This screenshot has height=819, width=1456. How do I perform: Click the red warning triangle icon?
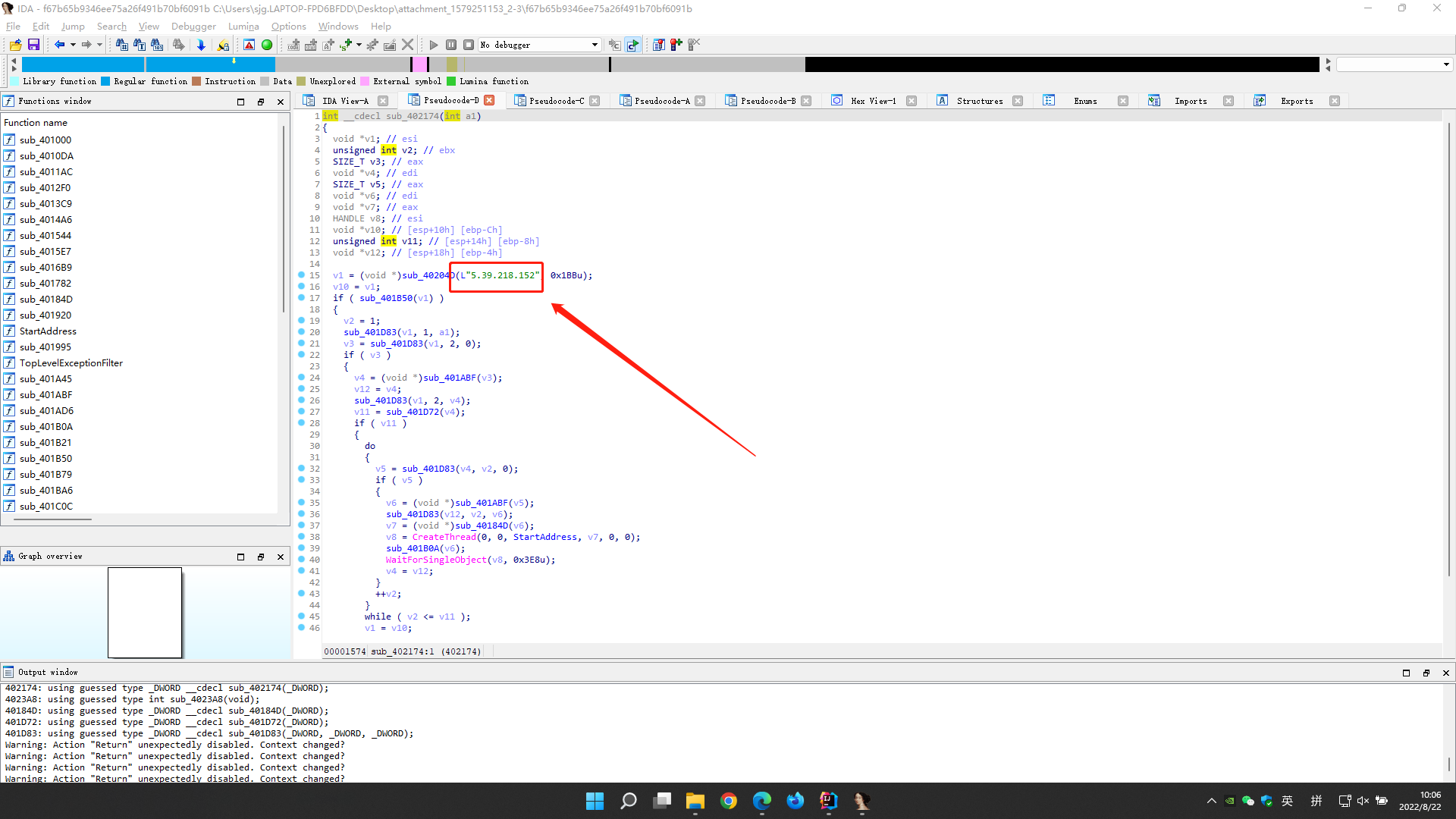pos(249,45)
